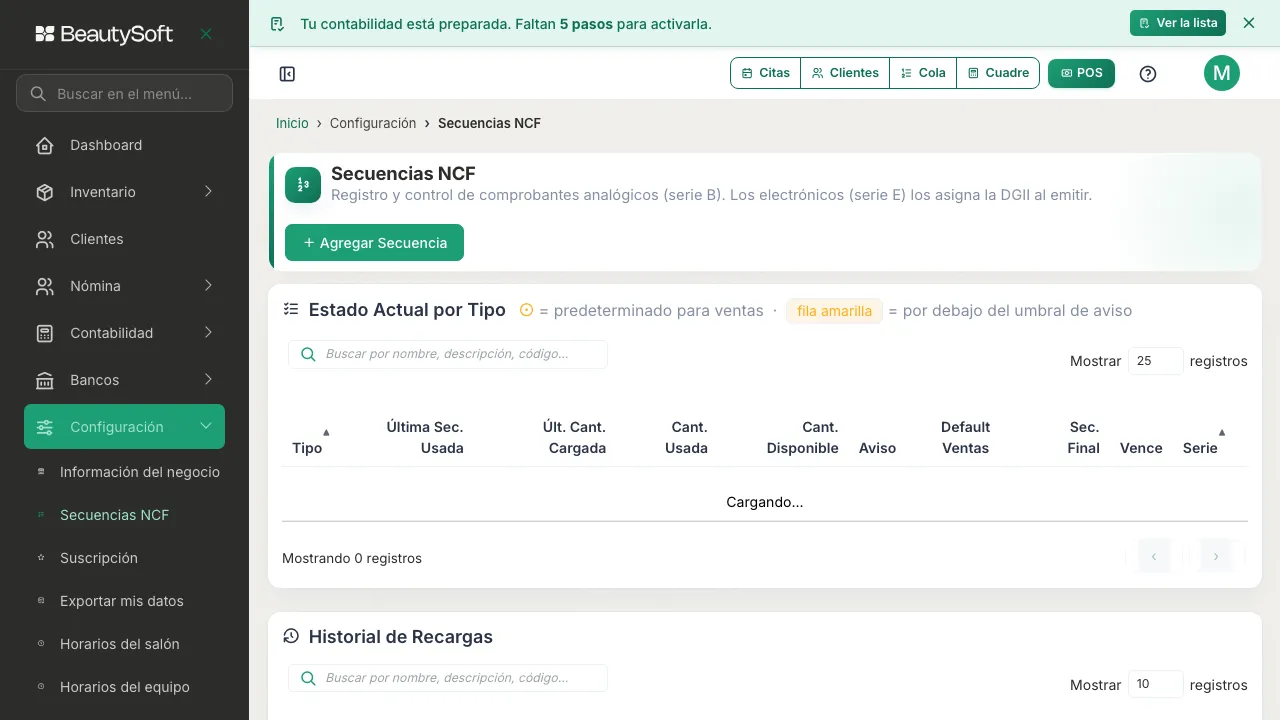The image size is (1280, 720).
Task: Click the Default Ventas column header
Action: coord(965,438)
